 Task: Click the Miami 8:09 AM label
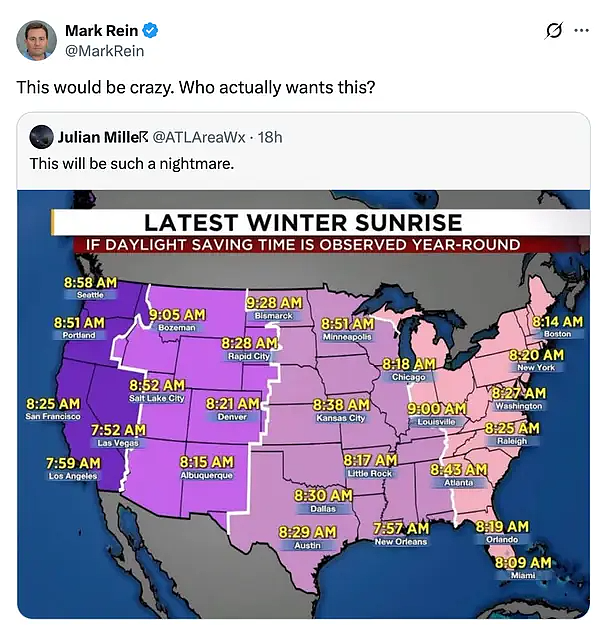coord(523,568)
